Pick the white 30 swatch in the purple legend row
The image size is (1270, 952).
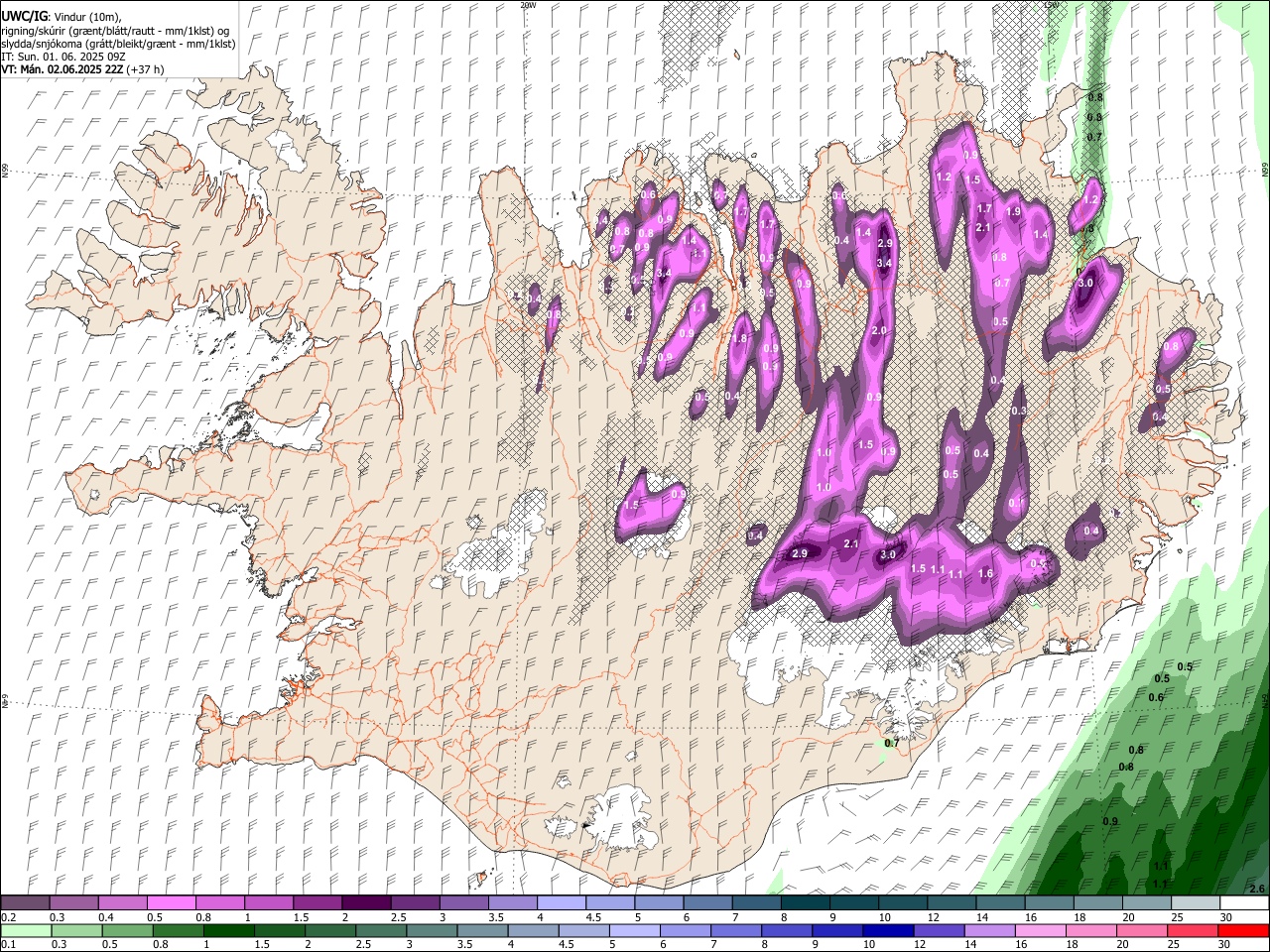1244,902
